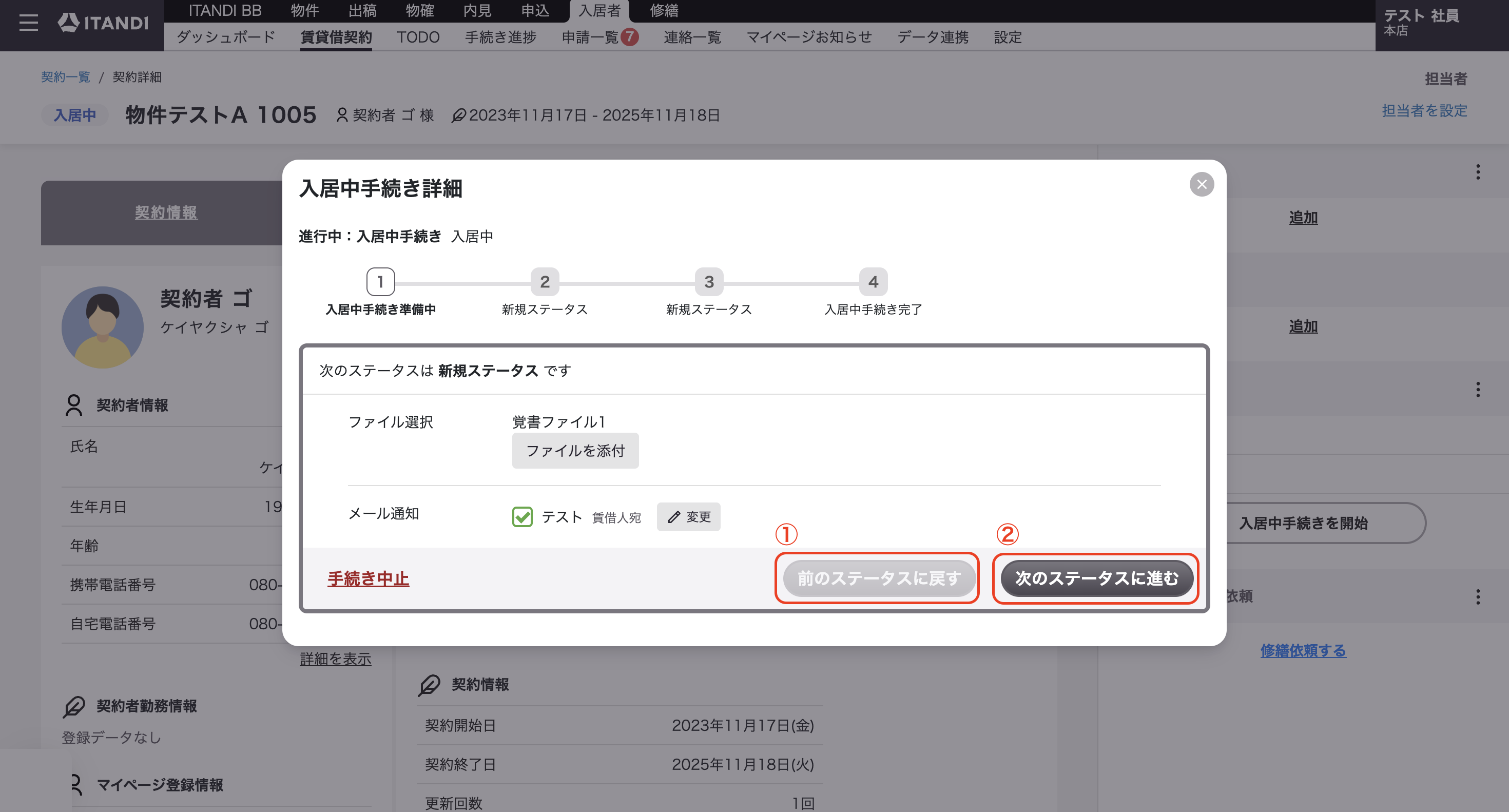Click 契約終了日 value 2025年11月18日(火)

pyautogui.click(x=743, y=764)
